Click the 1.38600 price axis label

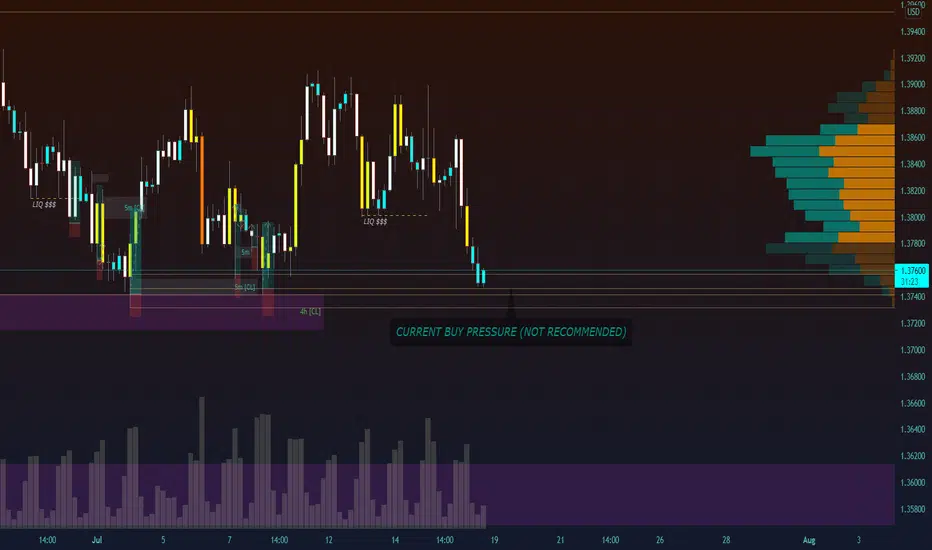[x=912, y=137]
